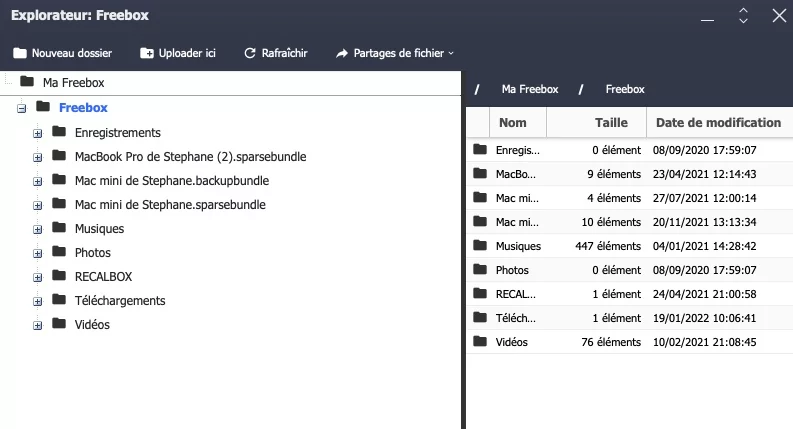Select Vidéos label in the tree

pos(93,324)
